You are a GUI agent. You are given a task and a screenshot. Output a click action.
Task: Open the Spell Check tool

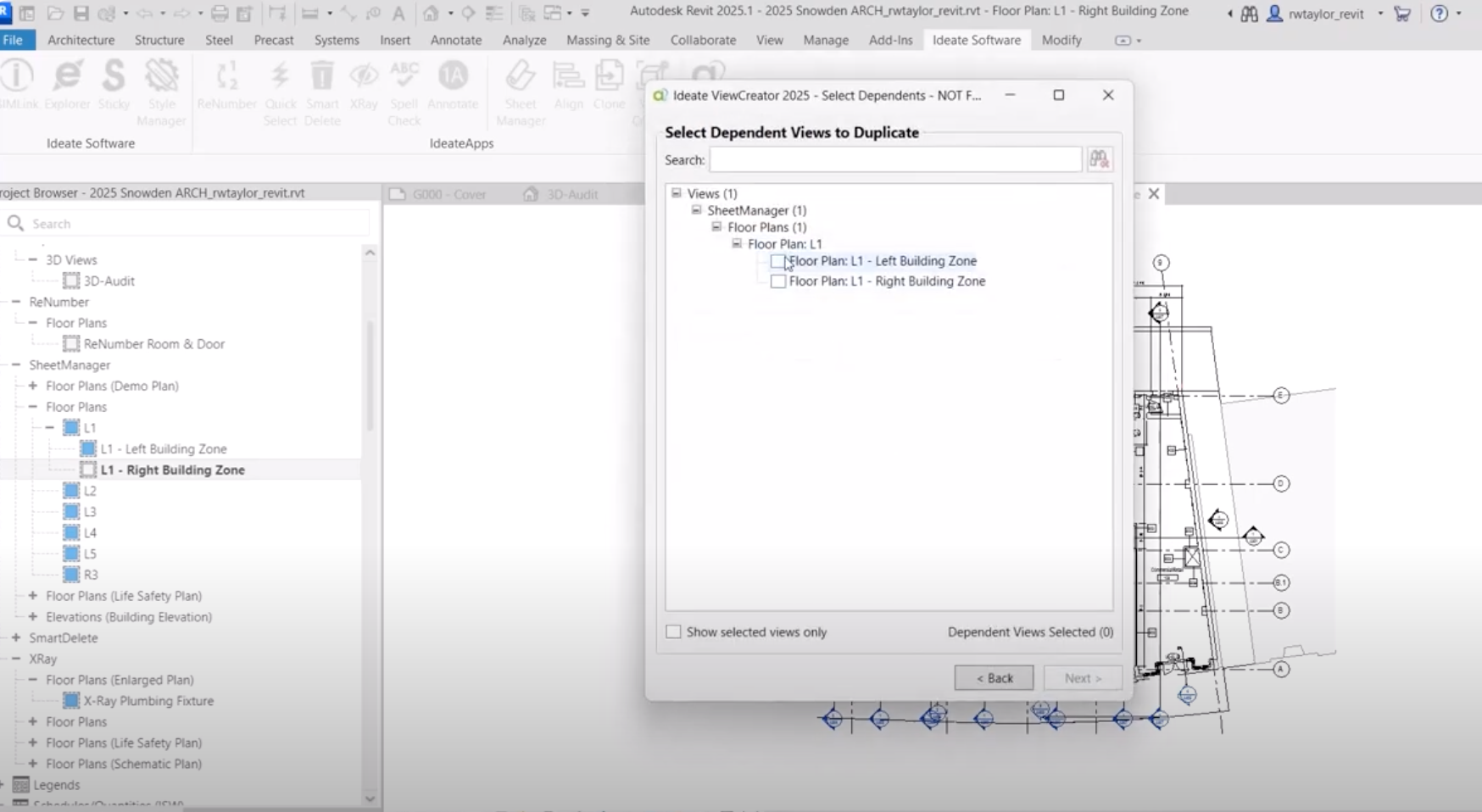pos(404,89)
